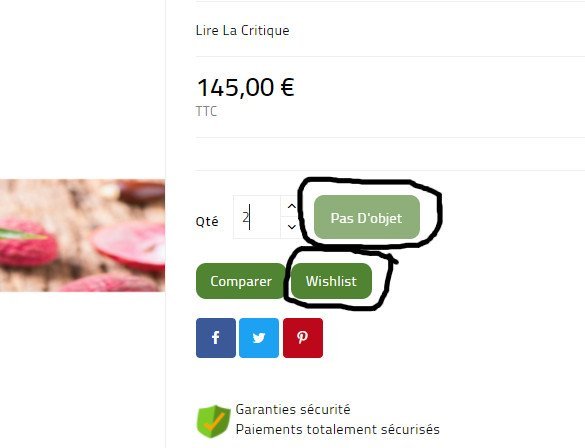585x448 pixels.
Task: Click the Comparer button
Action: coord(241,281)
